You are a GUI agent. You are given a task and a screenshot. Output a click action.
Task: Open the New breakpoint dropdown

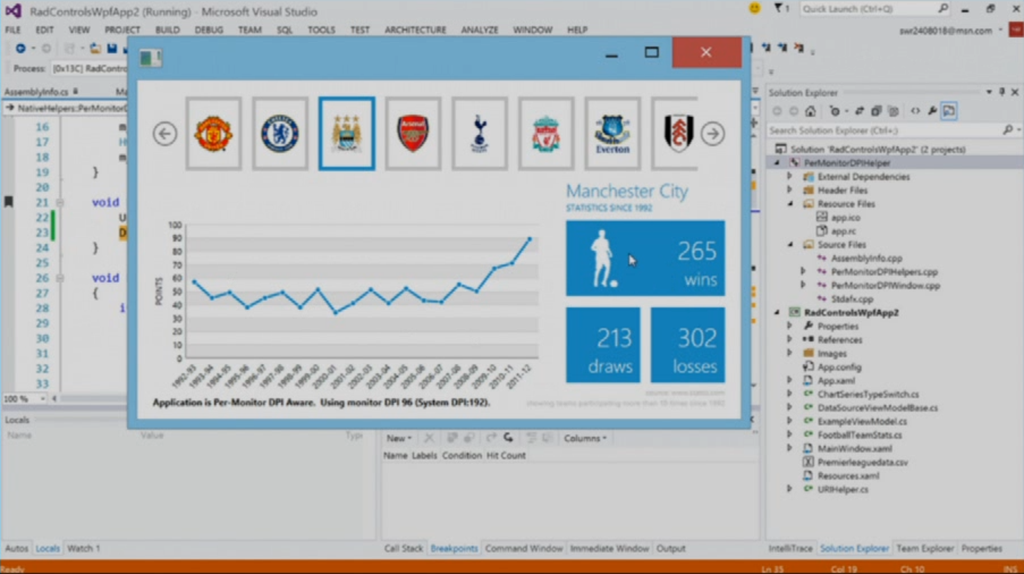(x=398, y=438)
